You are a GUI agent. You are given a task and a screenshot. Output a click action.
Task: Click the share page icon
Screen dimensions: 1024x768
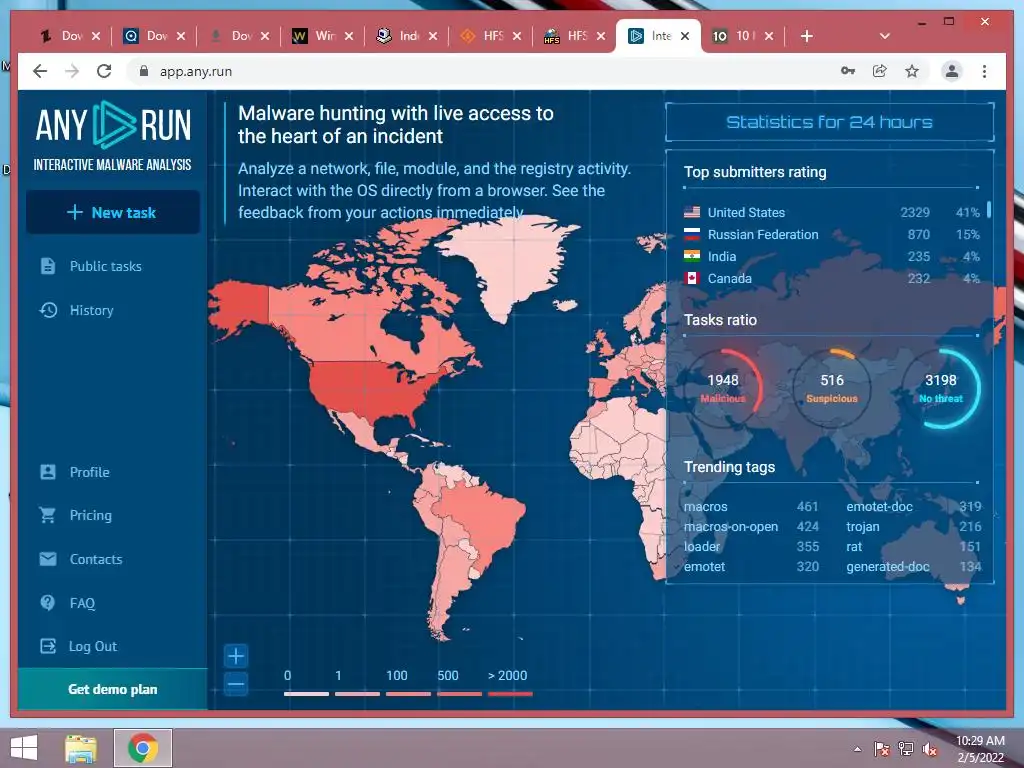pos(880,71)
